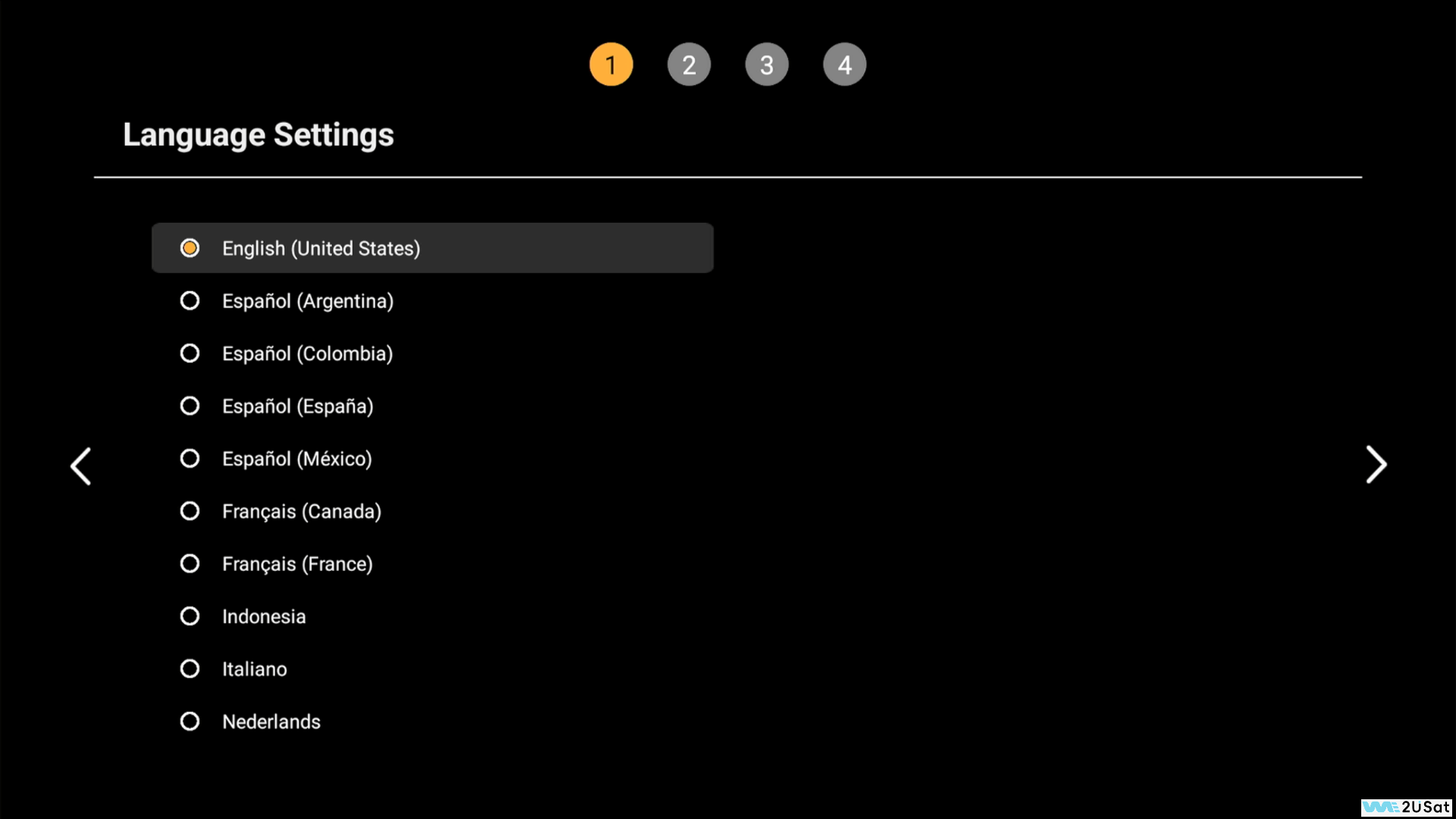Click the blue logo in bottom corner
Screen dimensions: 1456x819
coord(1381,807)
